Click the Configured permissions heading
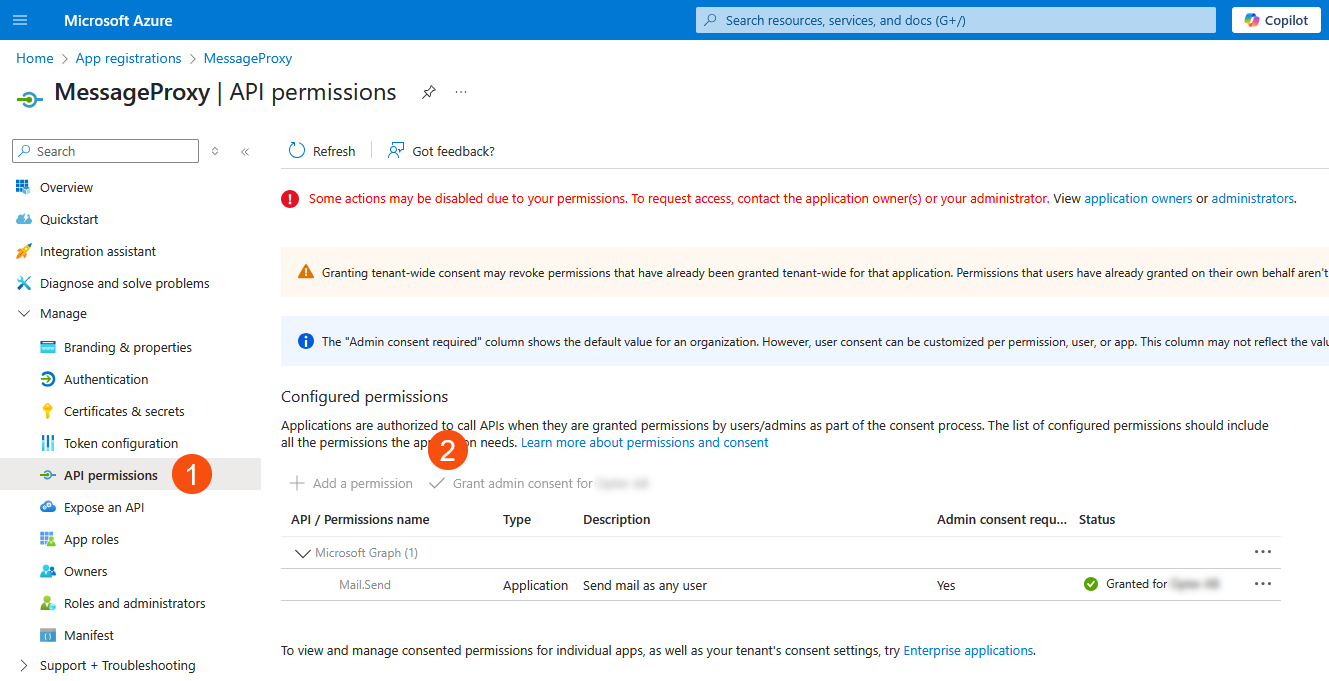The height and width of the screenshot is (681, 1329). coord(365,396)
